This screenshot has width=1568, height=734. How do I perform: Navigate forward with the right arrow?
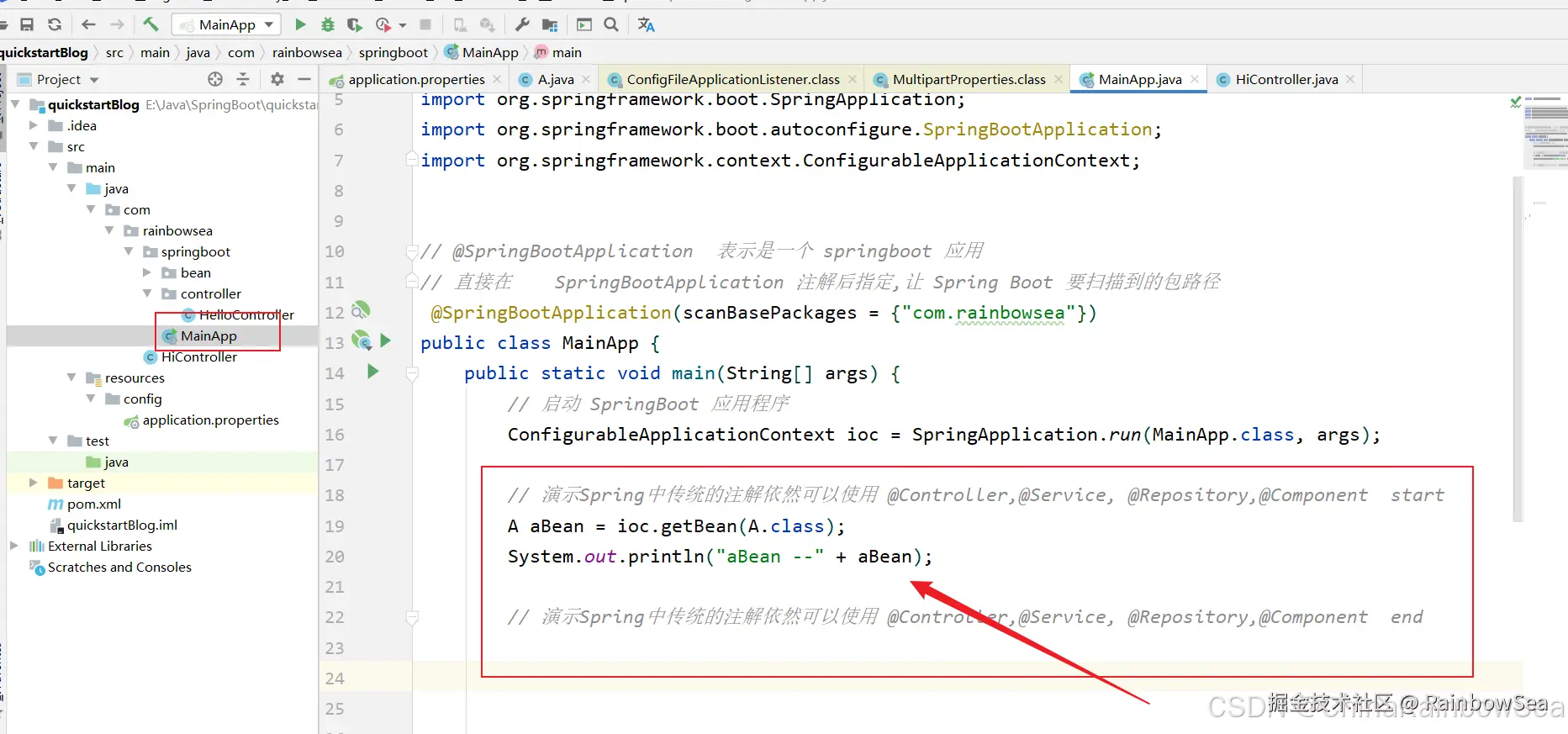pos(117,24)
